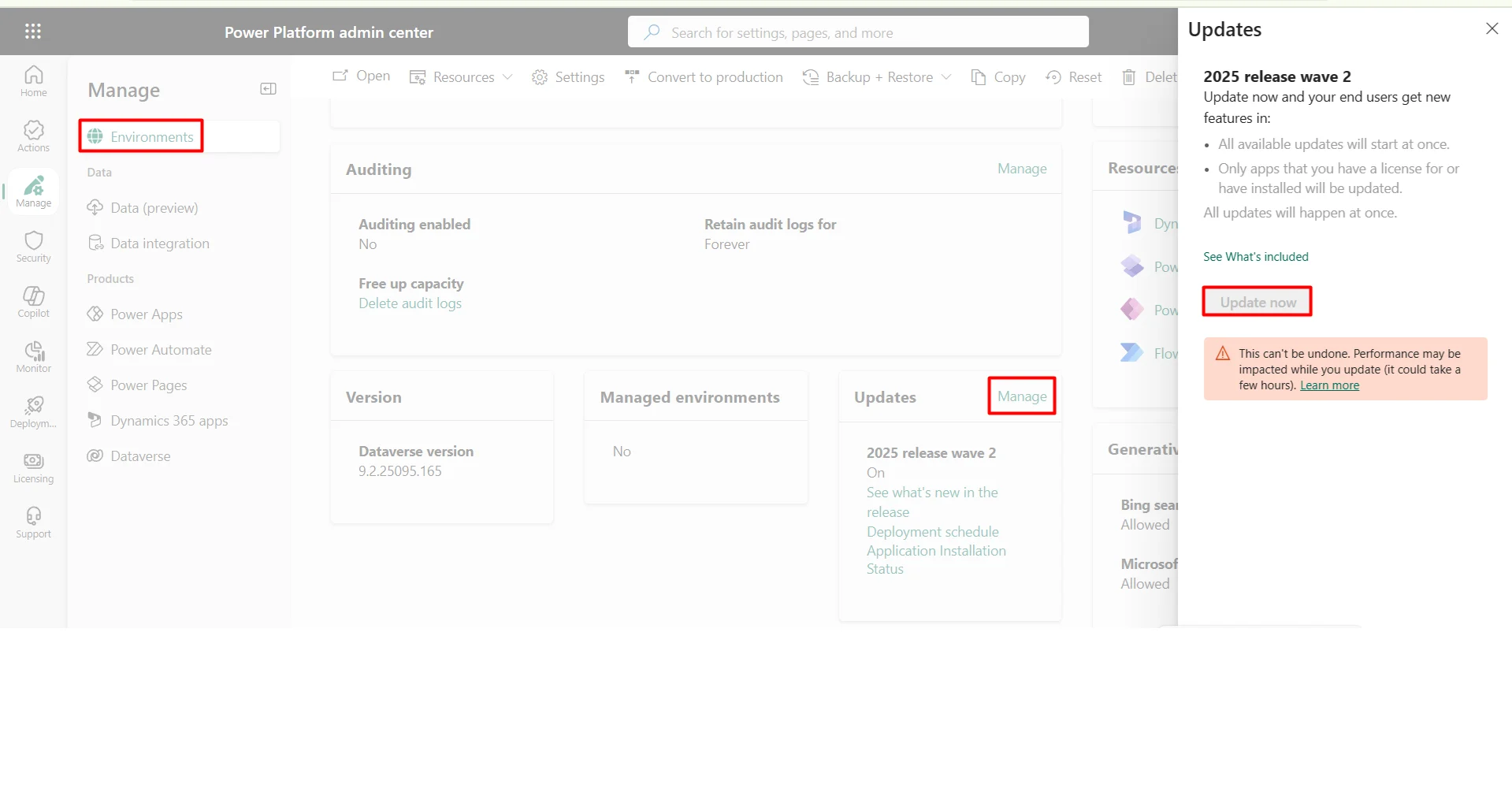Open Licensing from left navigation rail
This screenshot has width=1512, height=792.
click(x=33, y=467)
